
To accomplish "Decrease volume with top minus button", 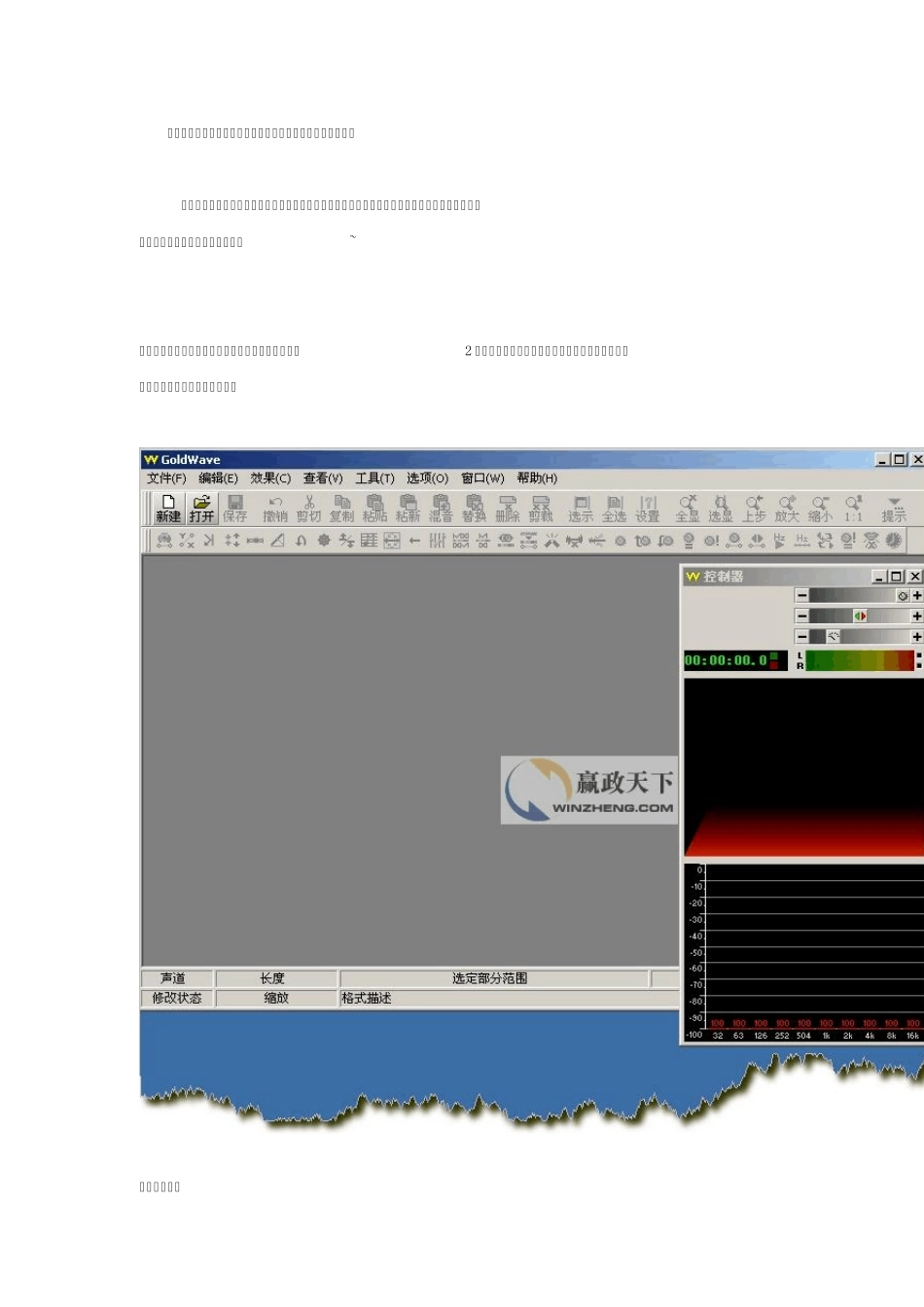I will click(801, 595).
